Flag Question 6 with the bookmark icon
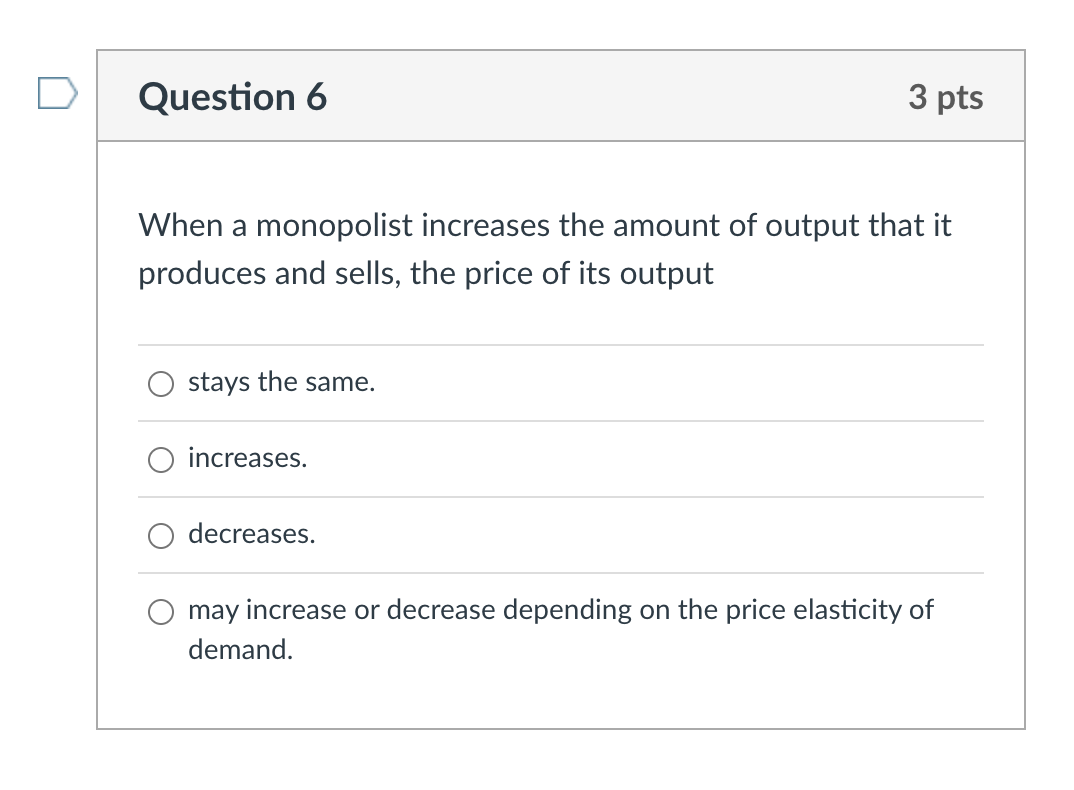Viewport: 1074px width, 790px height. coord(57,95)
